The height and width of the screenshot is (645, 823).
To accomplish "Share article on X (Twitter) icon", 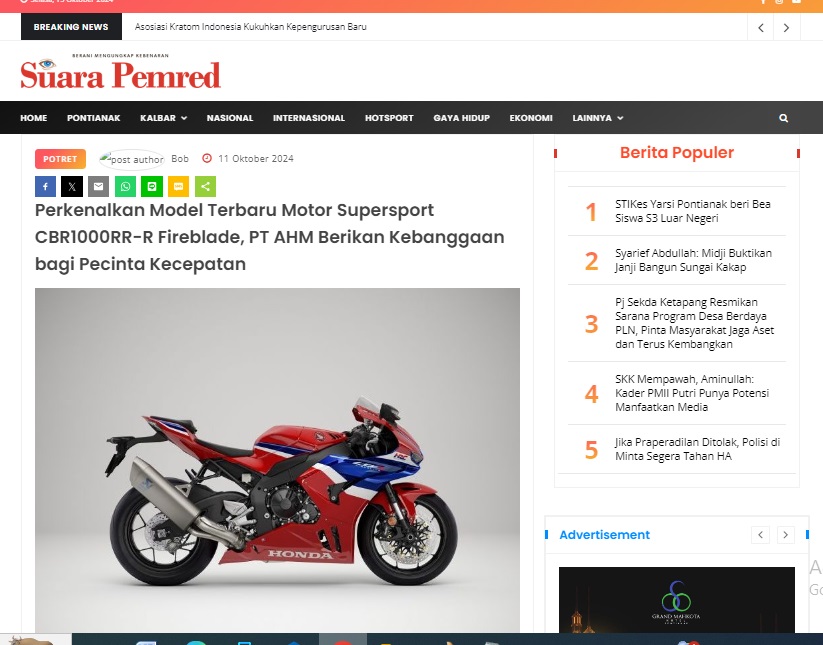I will pos(72,186).
